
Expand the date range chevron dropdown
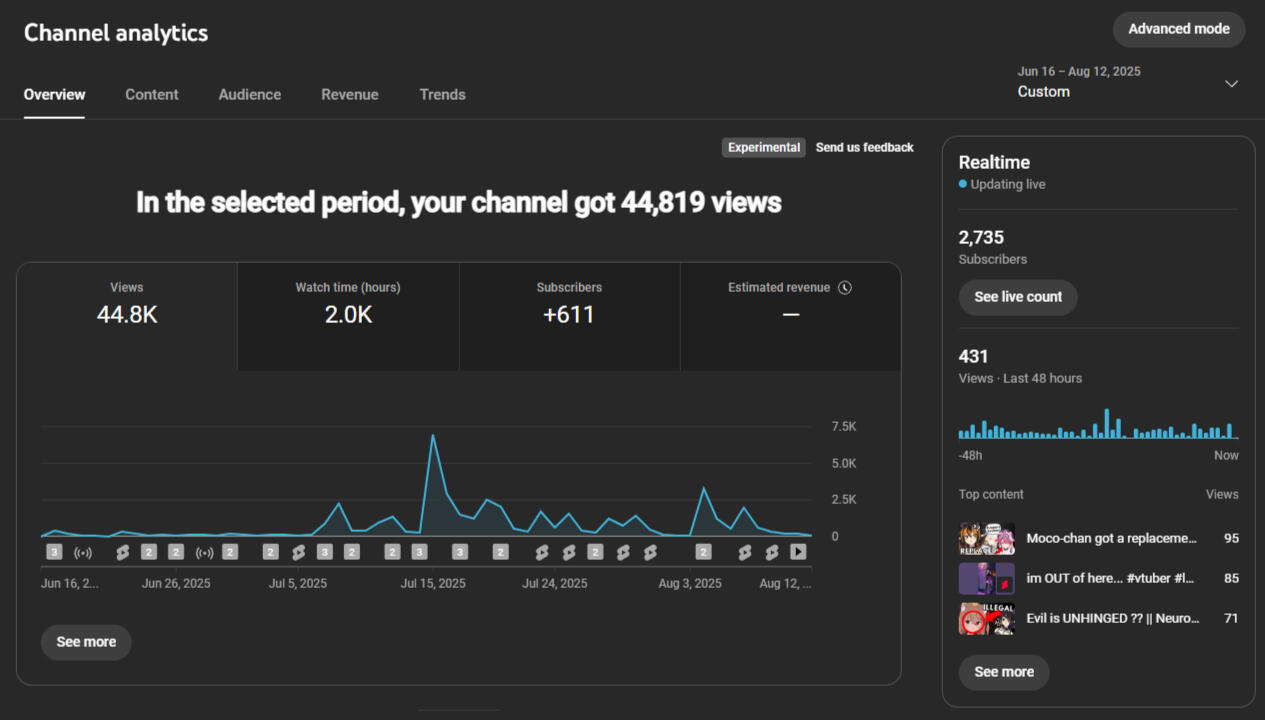coord(1231,84)
